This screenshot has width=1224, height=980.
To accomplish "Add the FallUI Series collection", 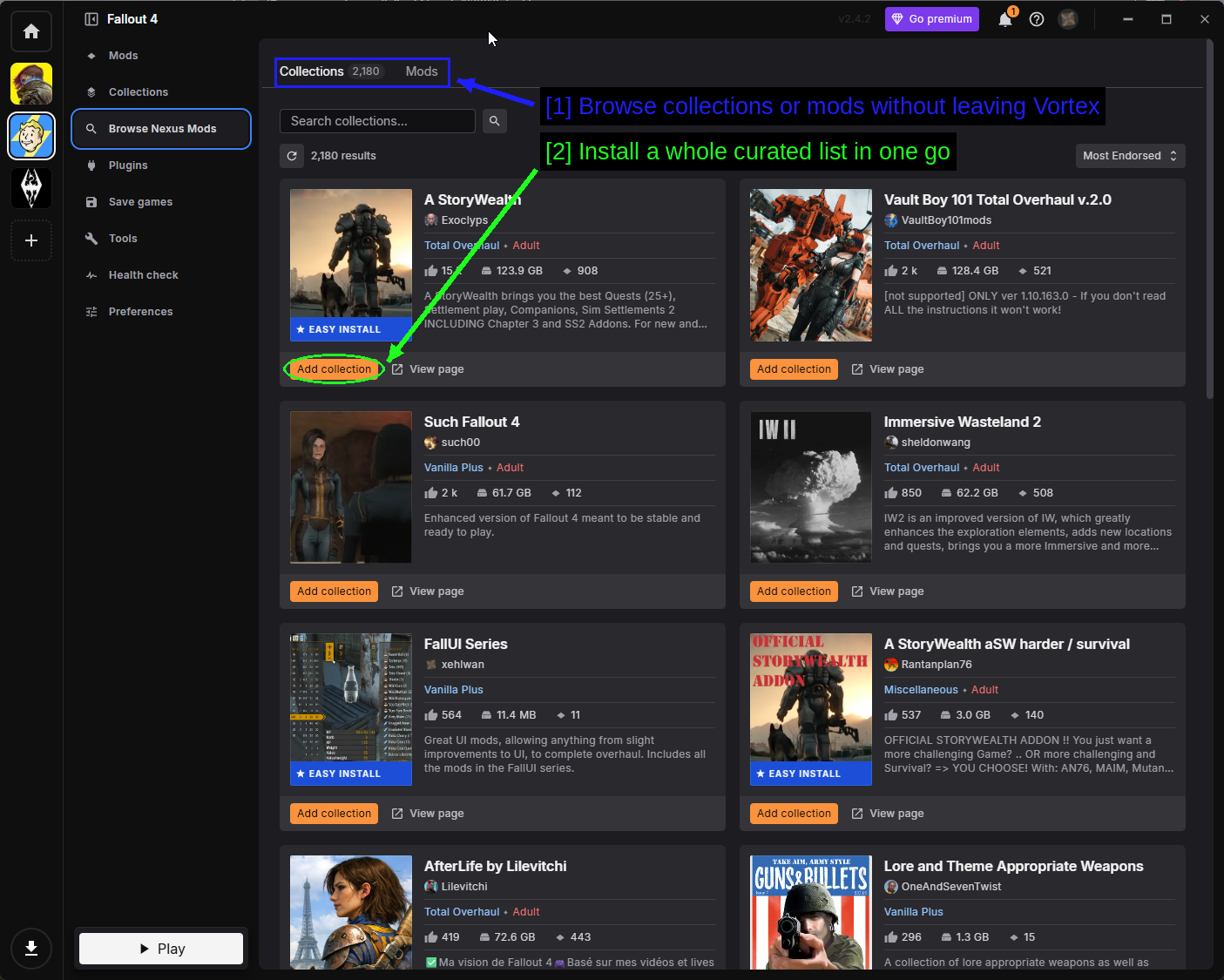I will coord(334,814).
